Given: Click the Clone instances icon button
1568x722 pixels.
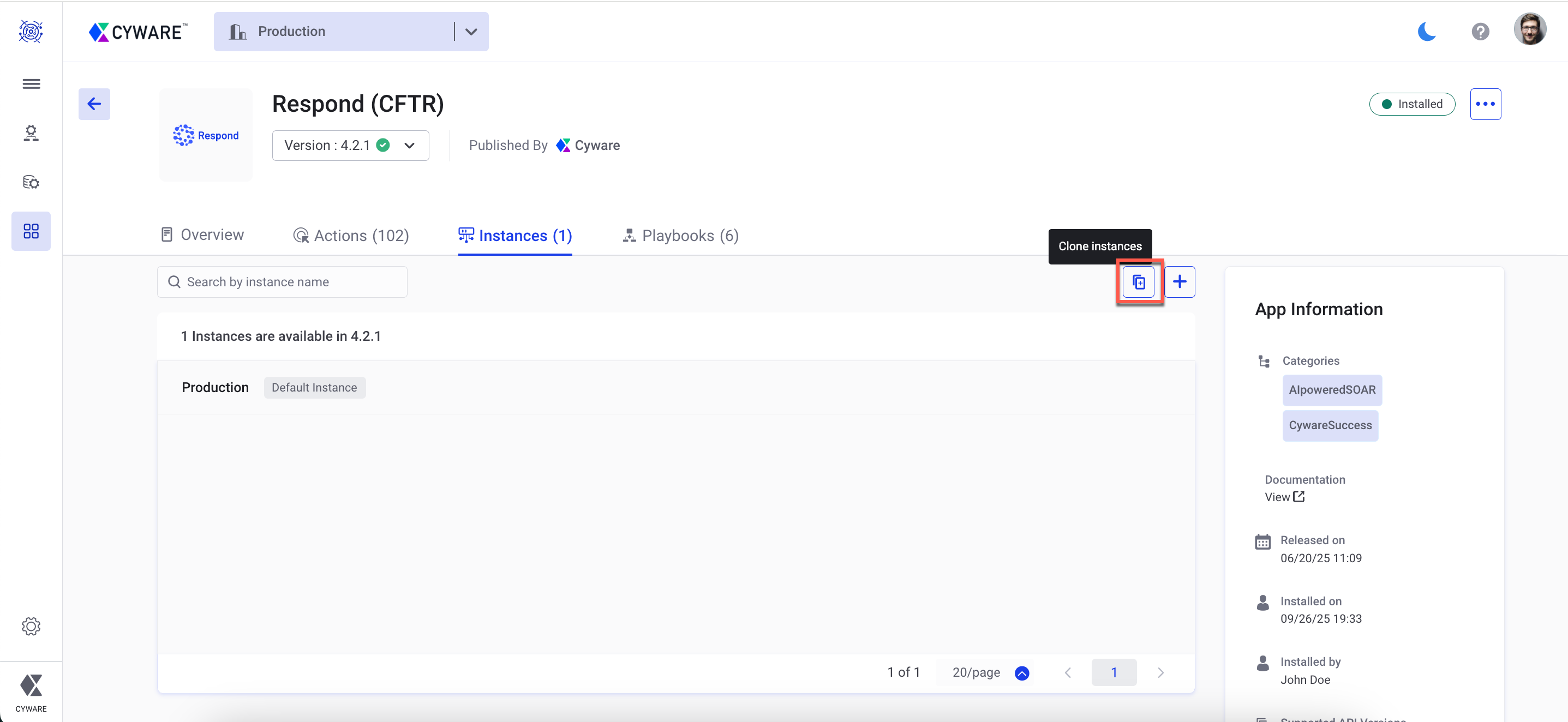Looking at the screenshot, I should tap(1138, 281).
